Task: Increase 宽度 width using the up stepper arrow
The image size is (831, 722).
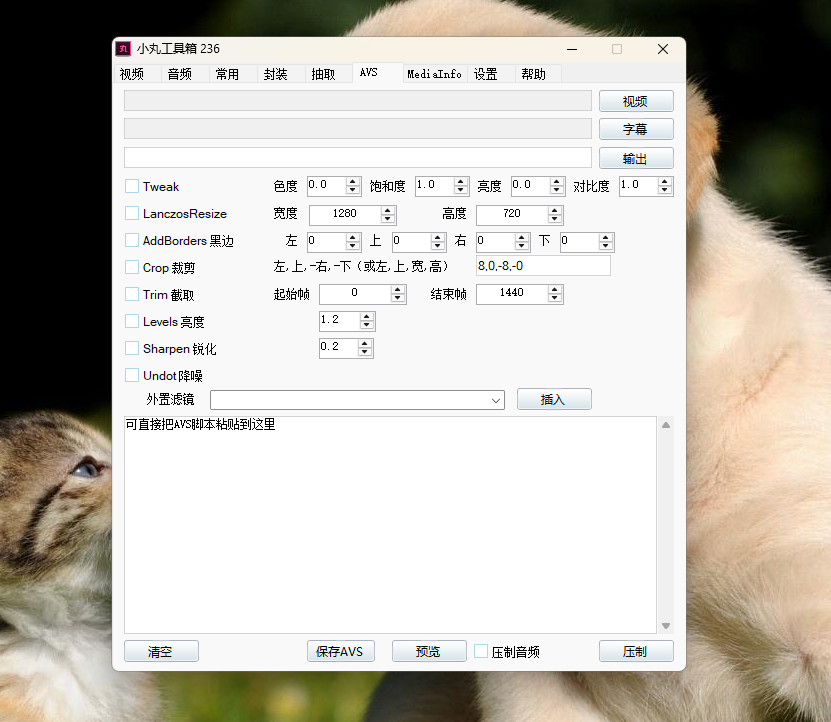Action: (388, 210)
